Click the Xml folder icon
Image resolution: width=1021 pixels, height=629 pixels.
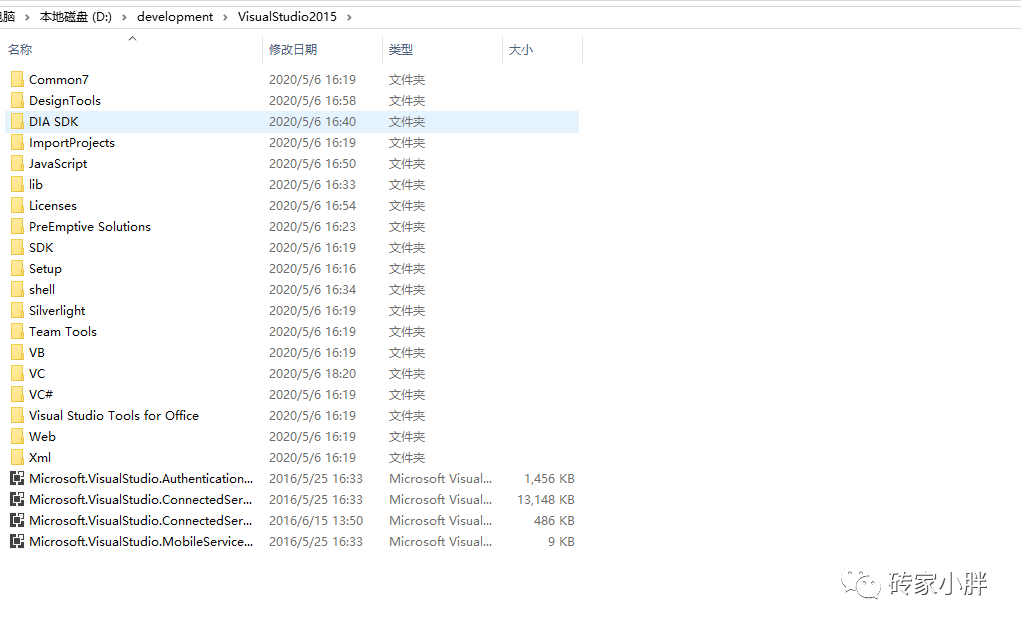click(17, 458)
